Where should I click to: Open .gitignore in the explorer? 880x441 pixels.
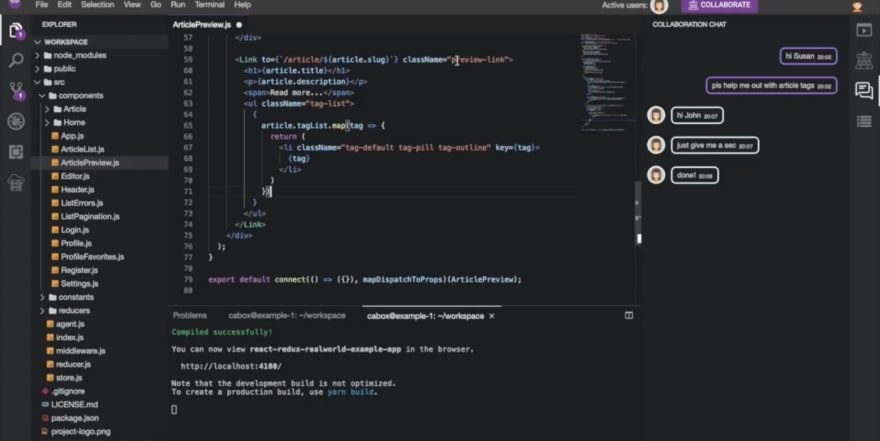pyautogui.click(x=68, y=391)
